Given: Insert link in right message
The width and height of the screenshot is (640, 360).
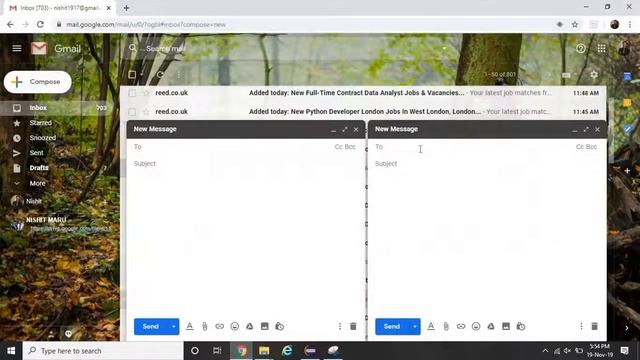Looking at the screenshot, I should click(461, 327).
